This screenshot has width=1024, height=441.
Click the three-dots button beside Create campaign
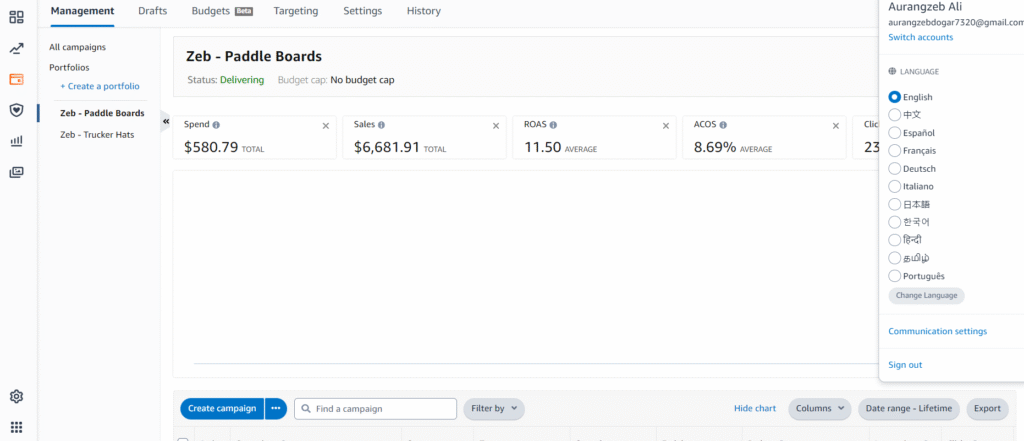coord(276,408)
